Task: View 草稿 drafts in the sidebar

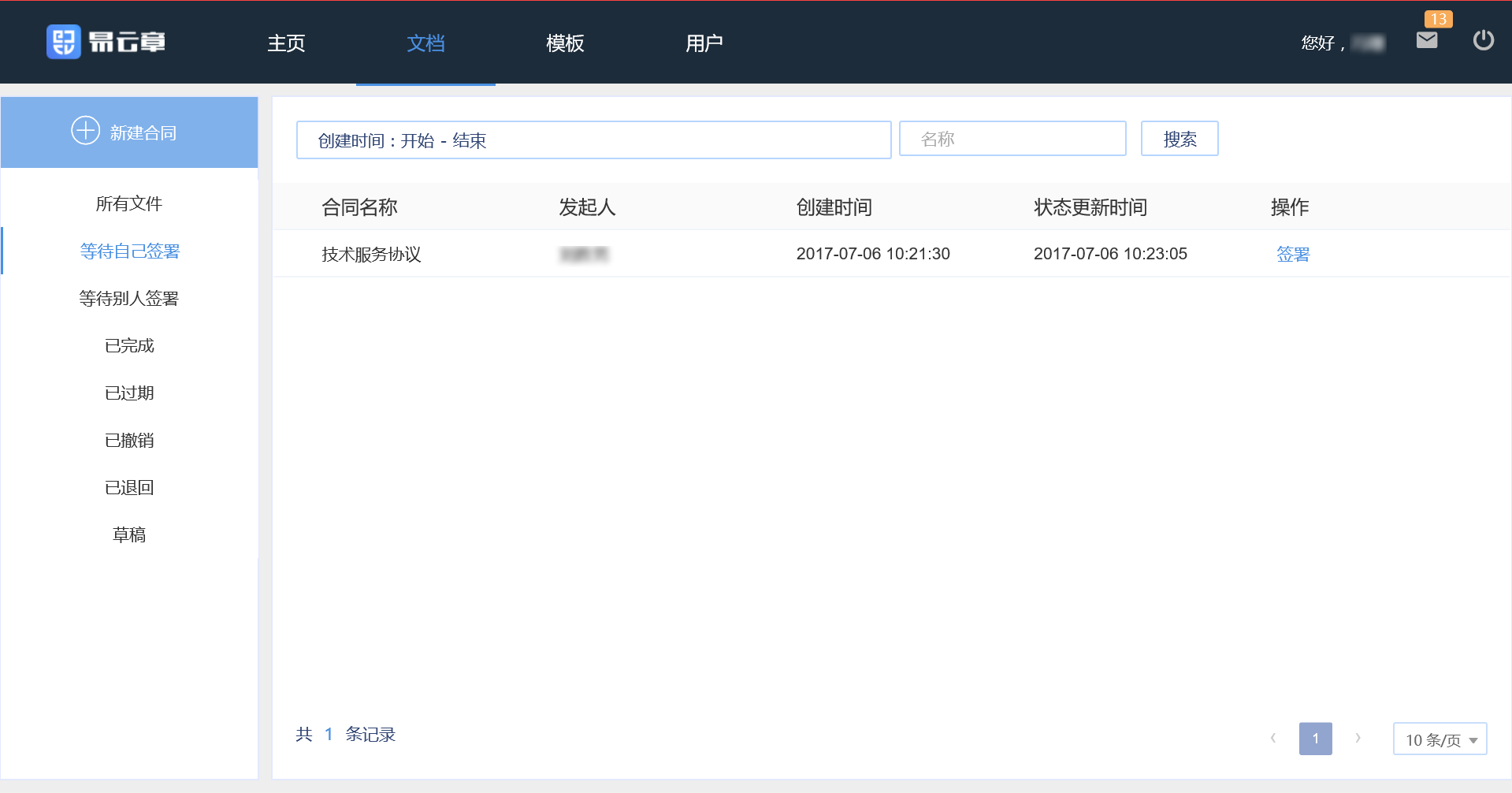Action: pos(129,535)
